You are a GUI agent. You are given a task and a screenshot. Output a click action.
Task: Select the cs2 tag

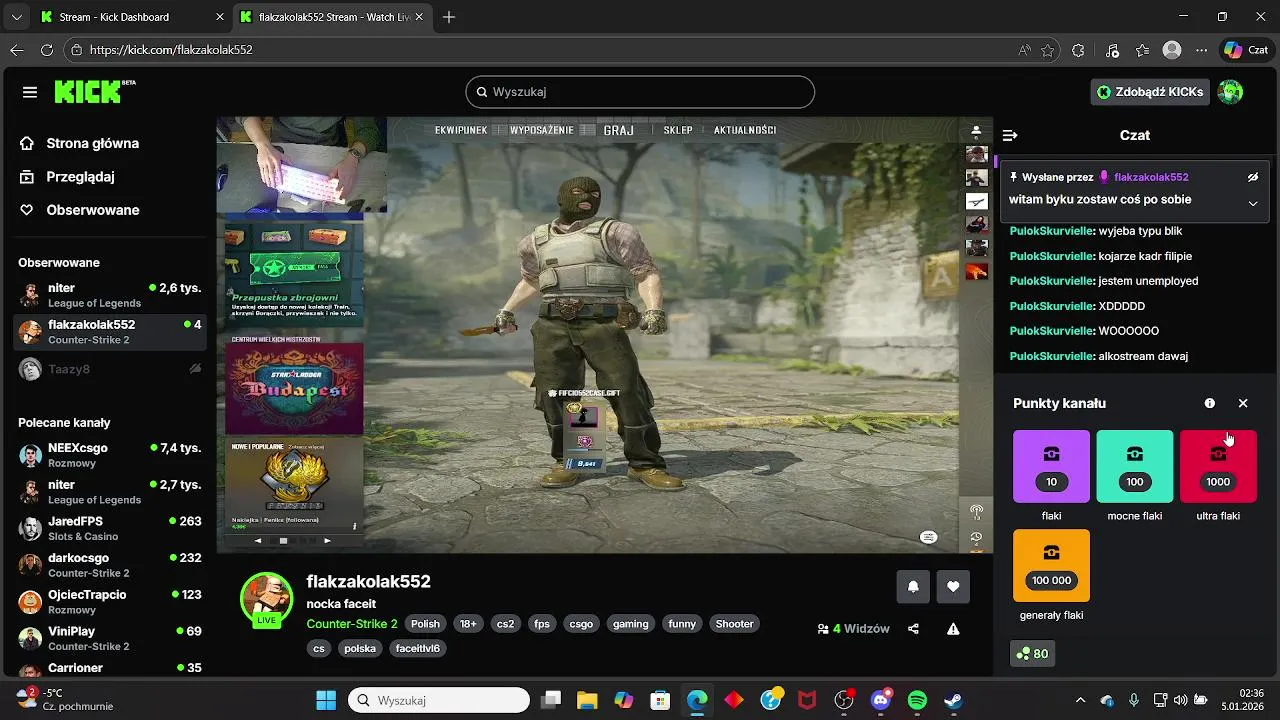coord(506,624)
